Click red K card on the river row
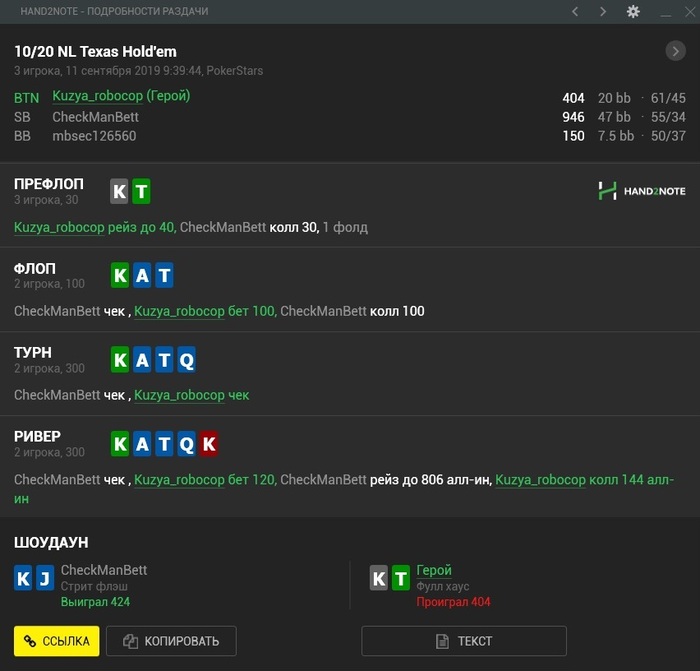The height and width of the screenshot is (671, 700). pyautogui.click(x=209, y=444)
